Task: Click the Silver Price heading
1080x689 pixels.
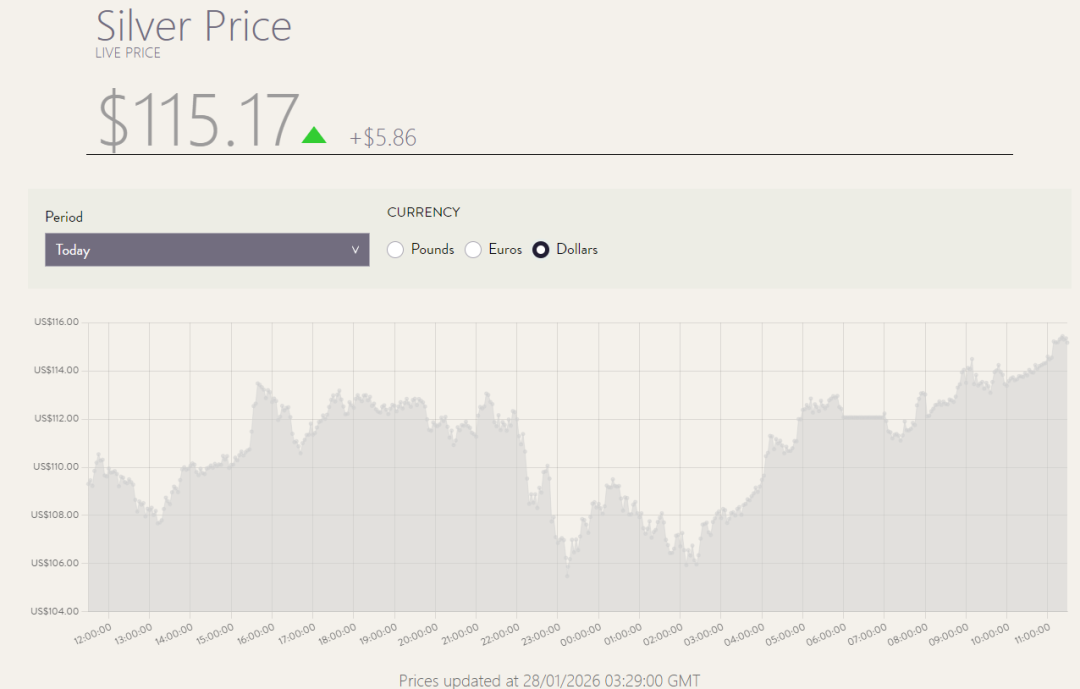Action: coord(194,25)
